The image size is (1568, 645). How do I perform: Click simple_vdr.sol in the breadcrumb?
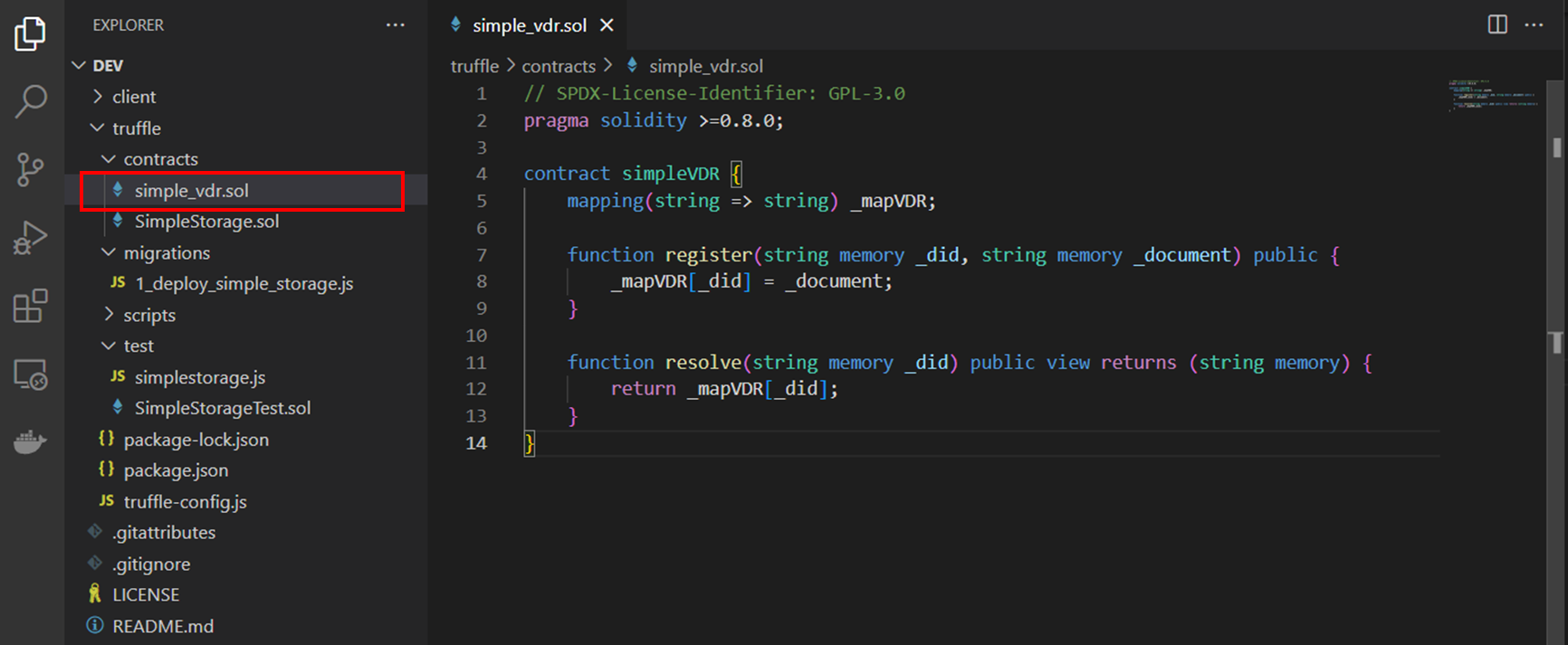[x=705, y=66]
